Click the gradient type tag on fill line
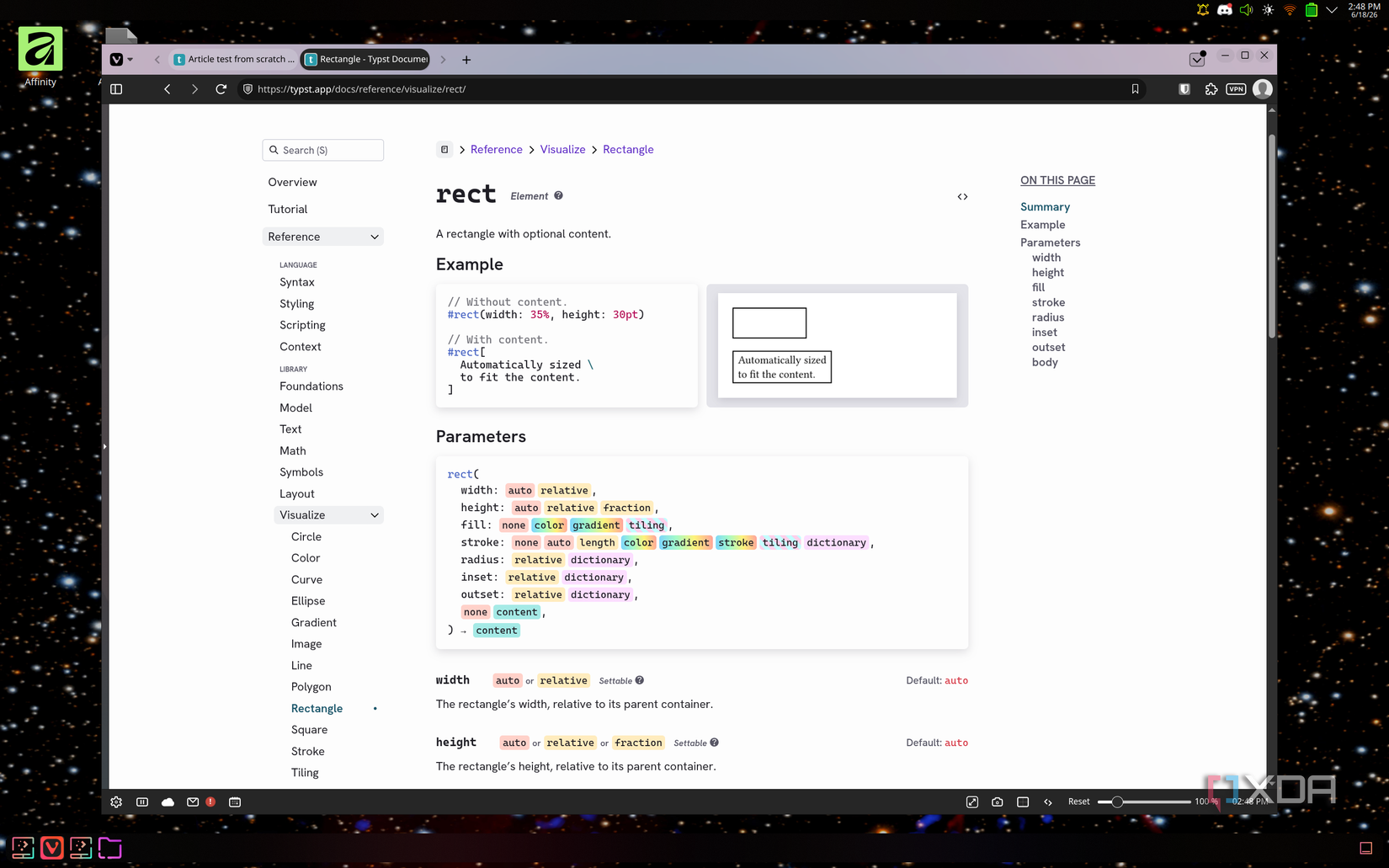This screenshot has height=868, width=1389. coord(596,525)
